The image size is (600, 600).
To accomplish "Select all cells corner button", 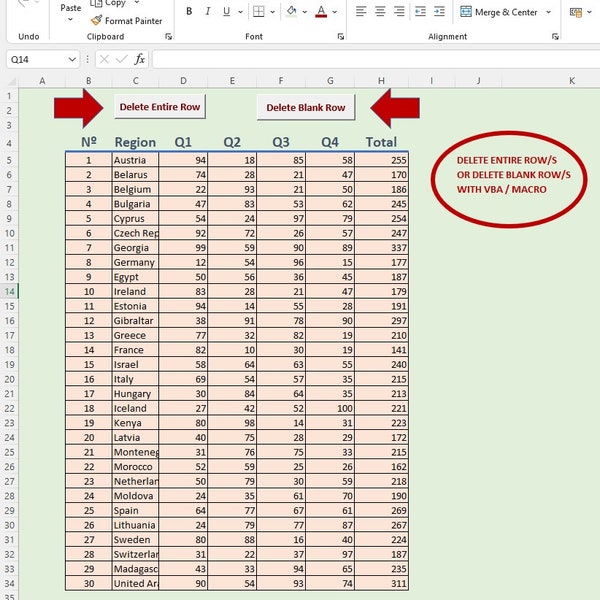I will (x=11, y=81).
